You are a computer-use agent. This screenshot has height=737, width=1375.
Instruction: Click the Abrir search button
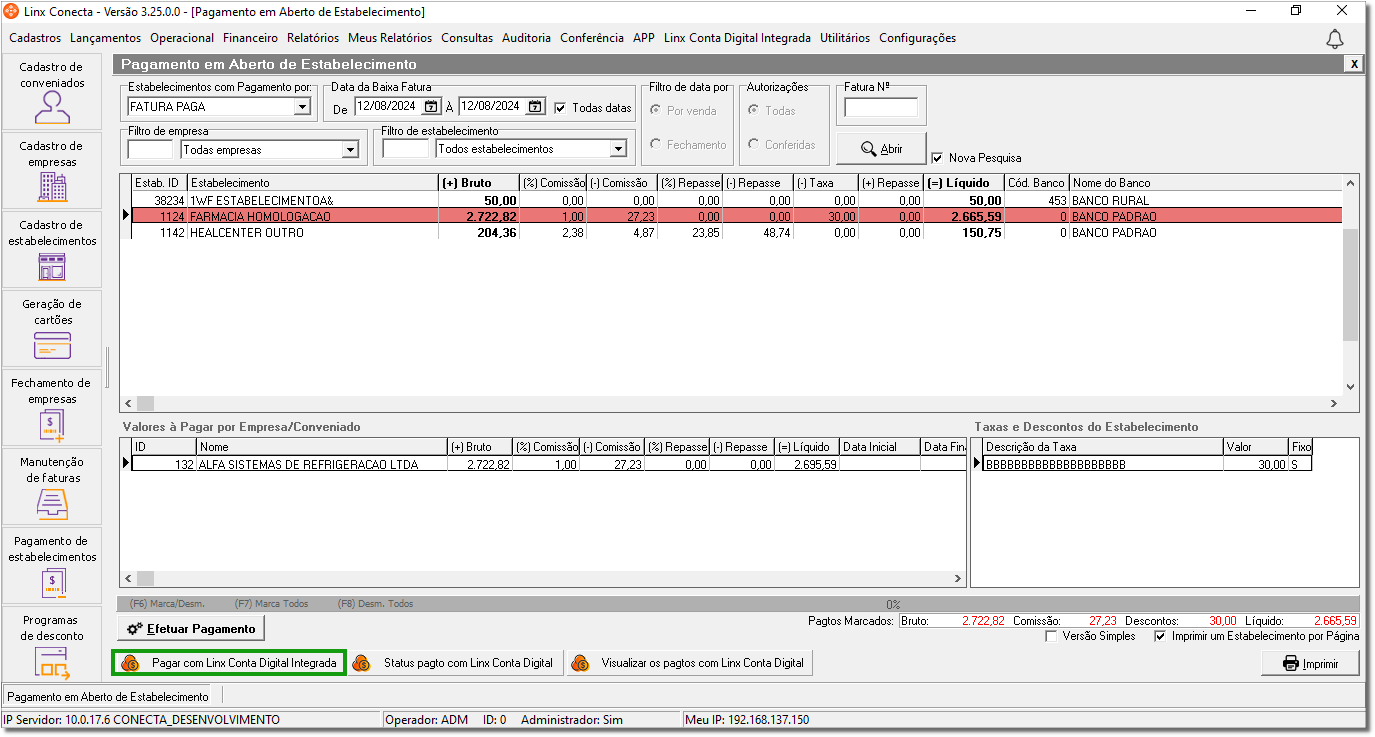click(x=881, y=149)
